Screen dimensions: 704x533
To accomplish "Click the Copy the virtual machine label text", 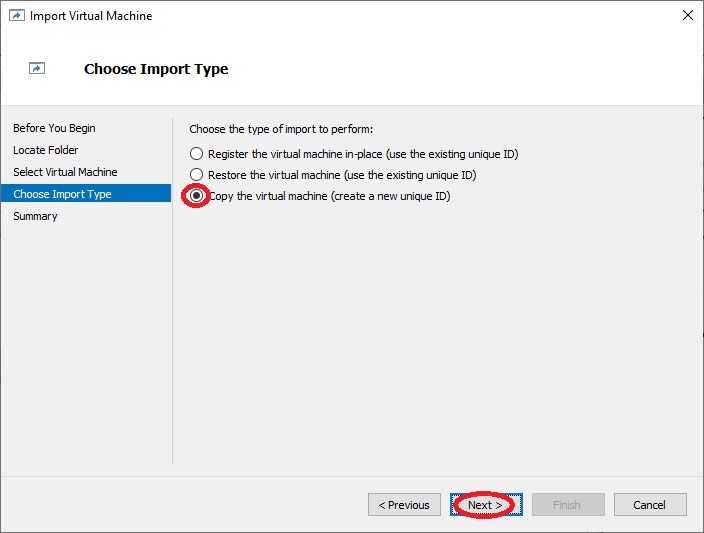I will [x=329, y=196].
